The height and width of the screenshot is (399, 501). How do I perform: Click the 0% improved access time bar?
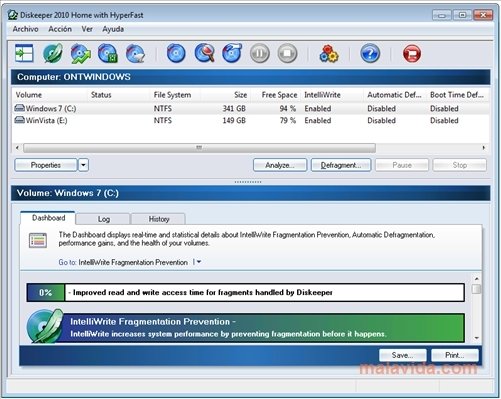pyautogui.click(x=246, y=293)
